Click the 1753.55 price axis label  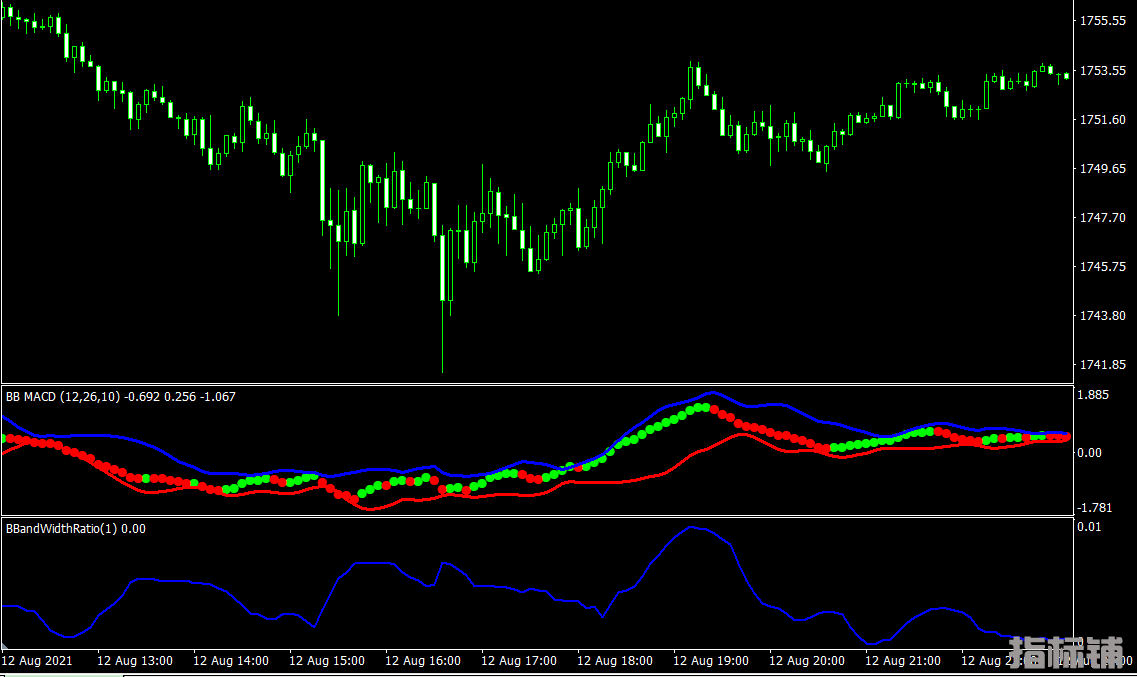[x=1104, y=70]
